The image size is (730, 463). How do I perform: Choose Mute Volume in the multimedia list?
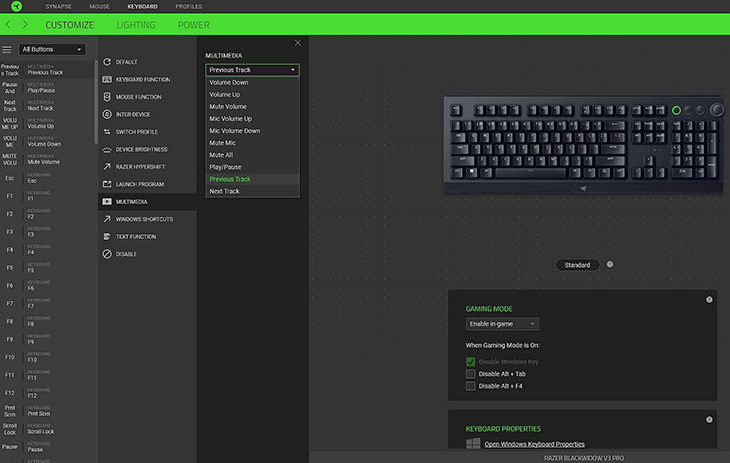coord(252,107)
